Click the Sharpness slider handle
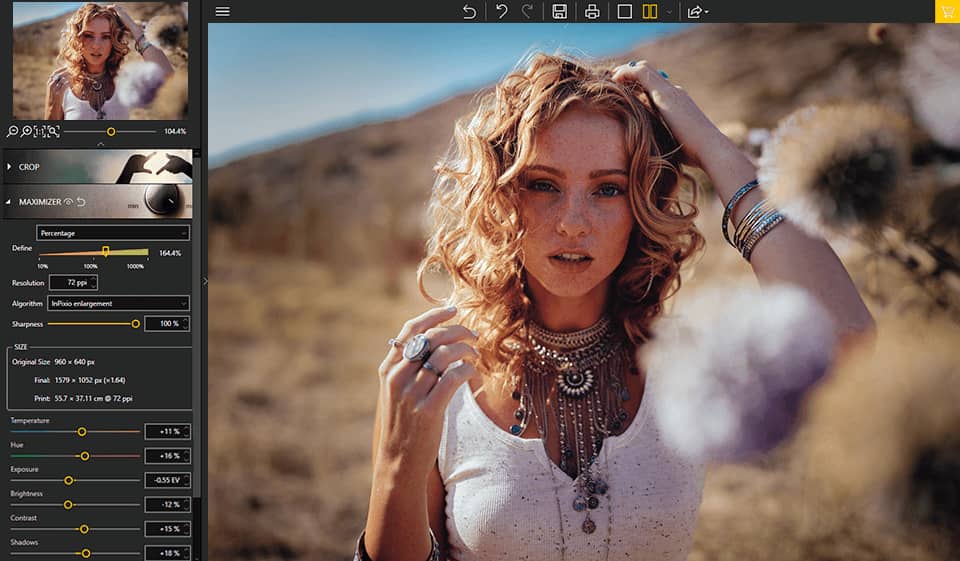The image size is (960, 561). pos(135,323)
